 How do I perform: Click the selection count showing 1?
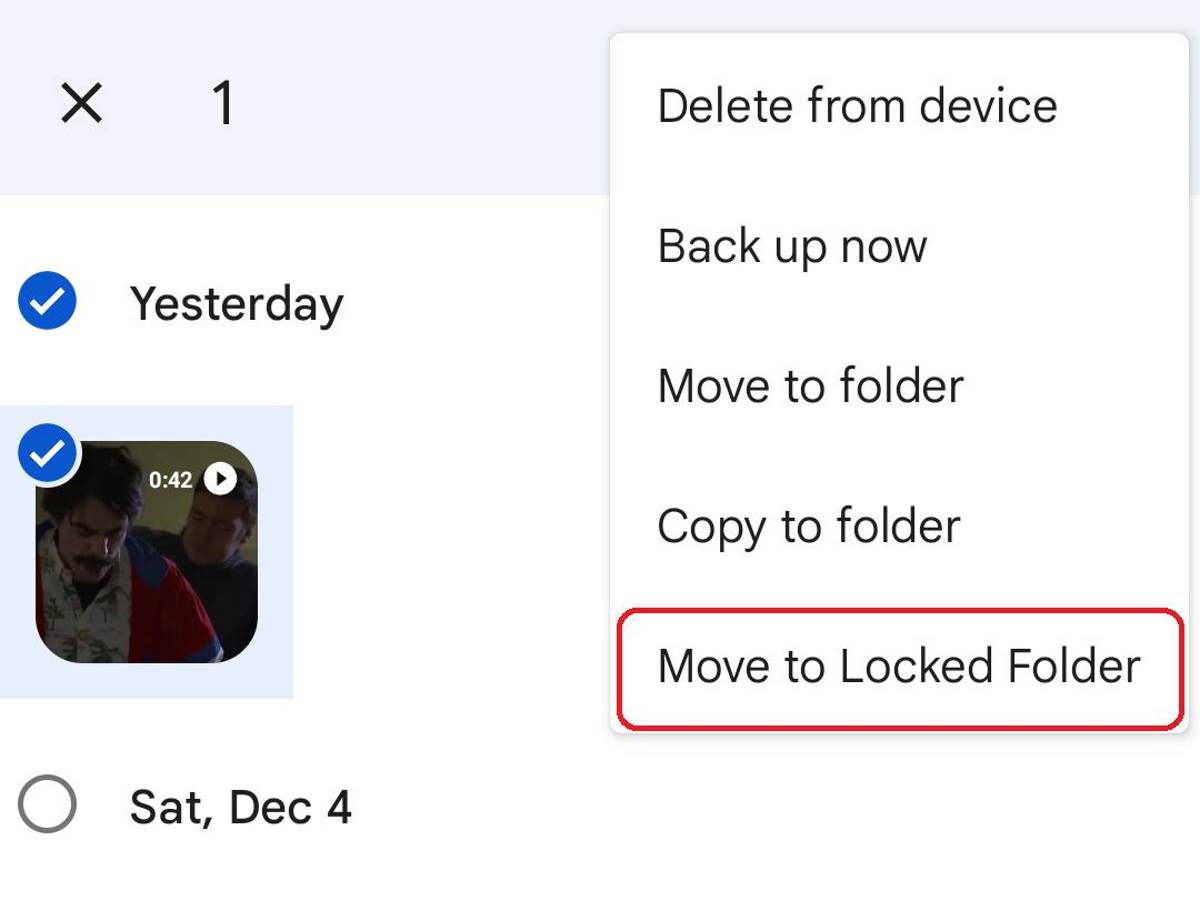222,100
